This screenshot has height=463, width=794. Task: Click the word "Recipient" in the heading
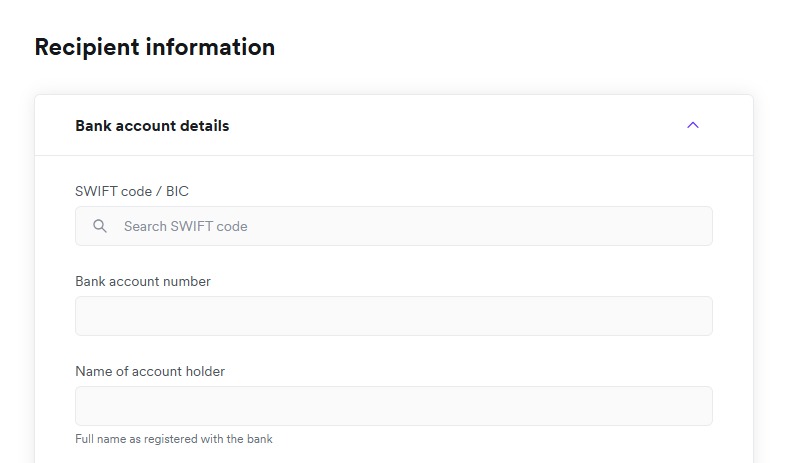coord(87,47)
